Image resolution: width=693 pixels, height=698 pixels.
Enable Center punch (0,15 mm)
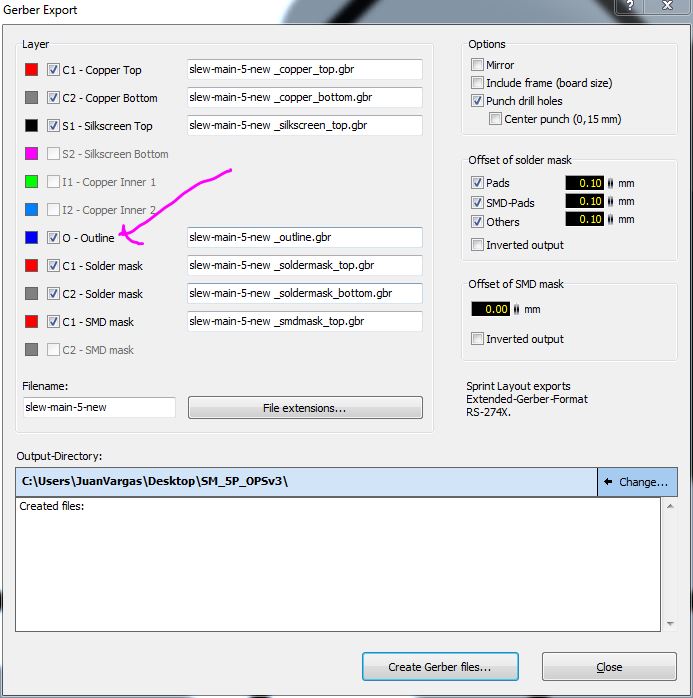[x=495, y=118]
